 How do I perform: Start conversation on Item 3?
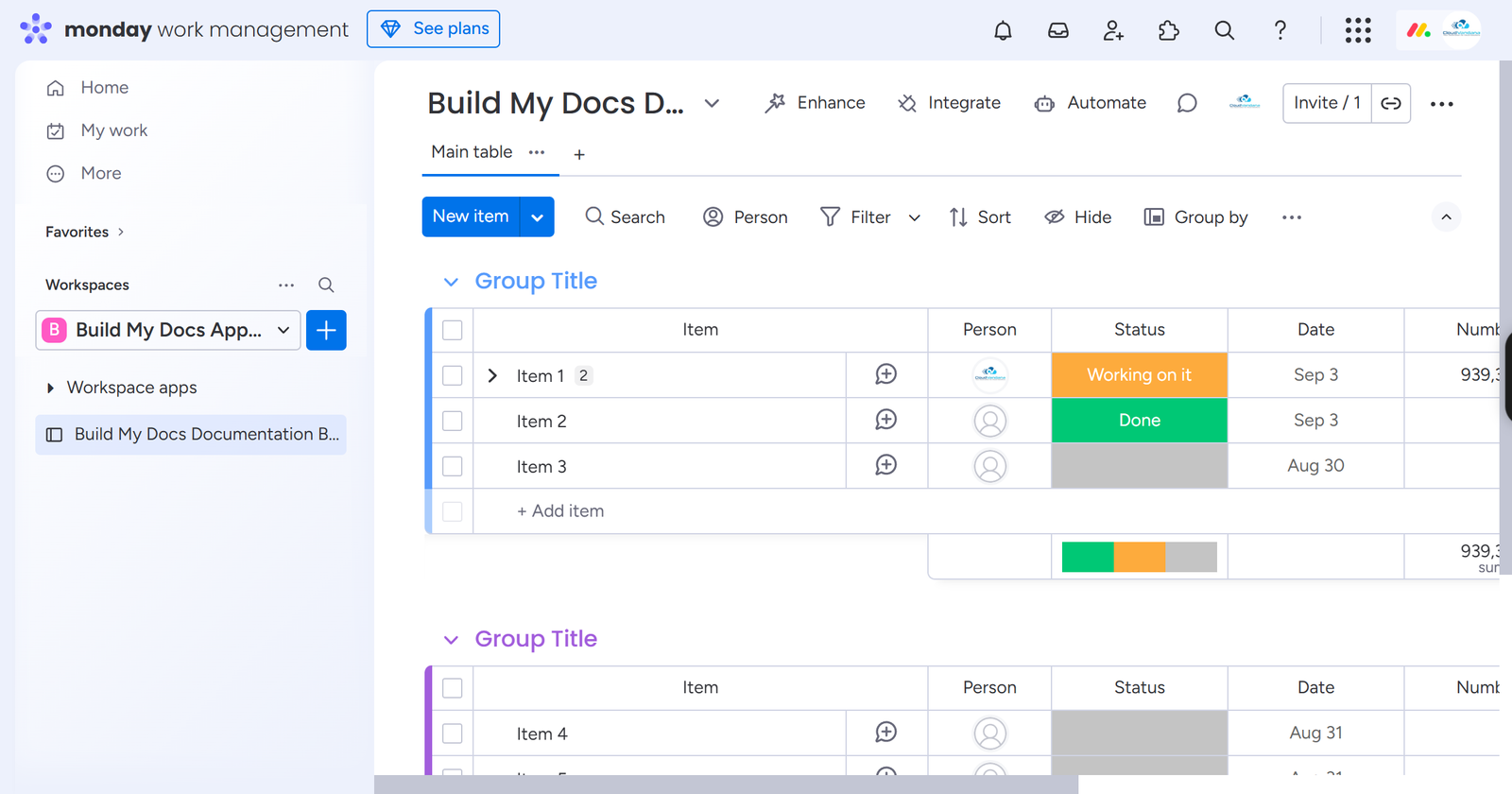pos(886,465)
